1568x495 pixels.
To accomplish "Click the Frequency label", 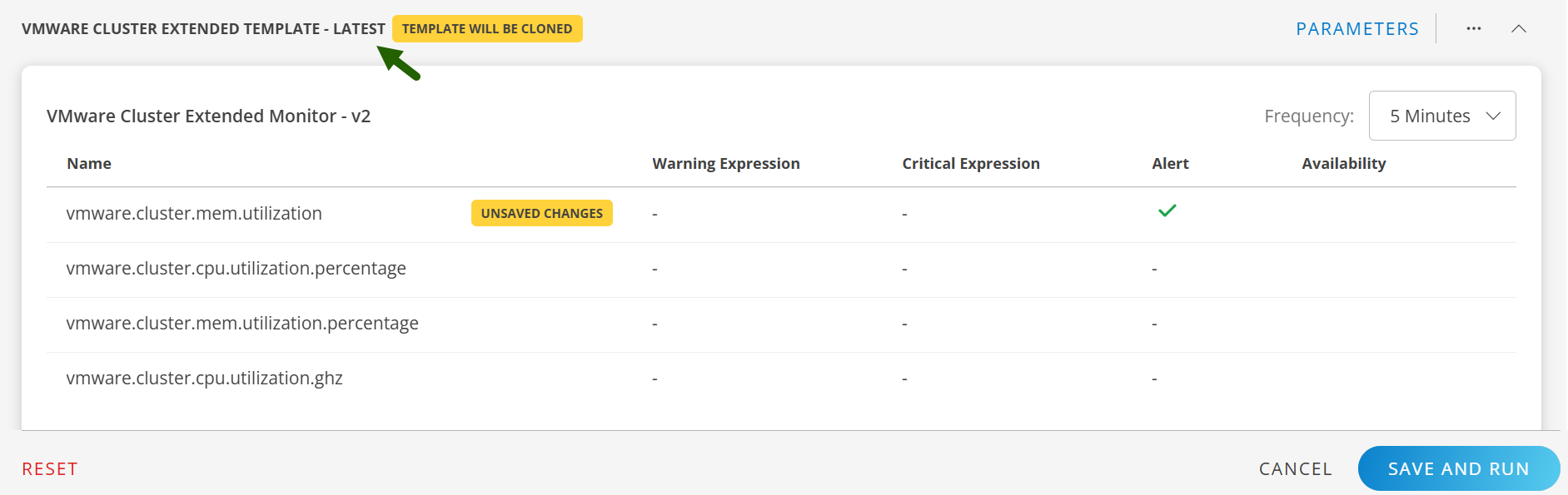I will pos(1309,116).
